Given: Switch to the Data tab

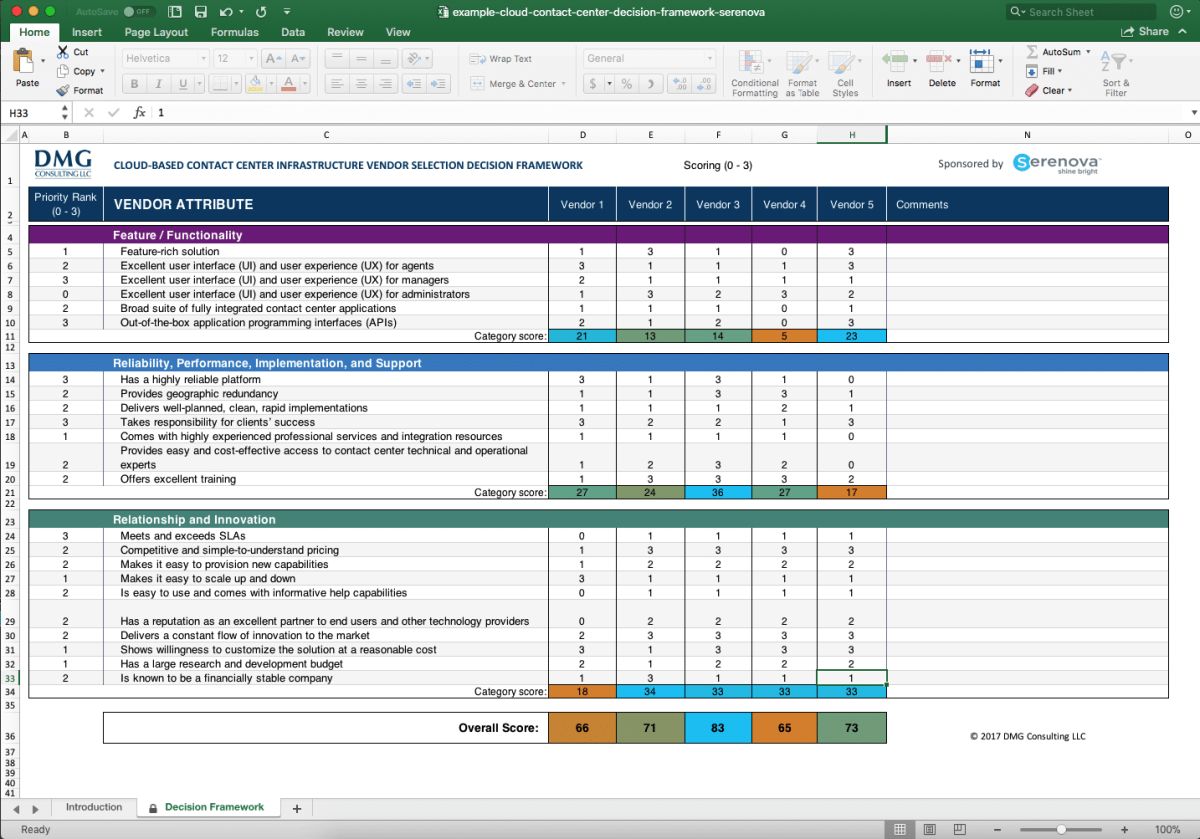Looking at the screenshot, I should coord(293,32).
